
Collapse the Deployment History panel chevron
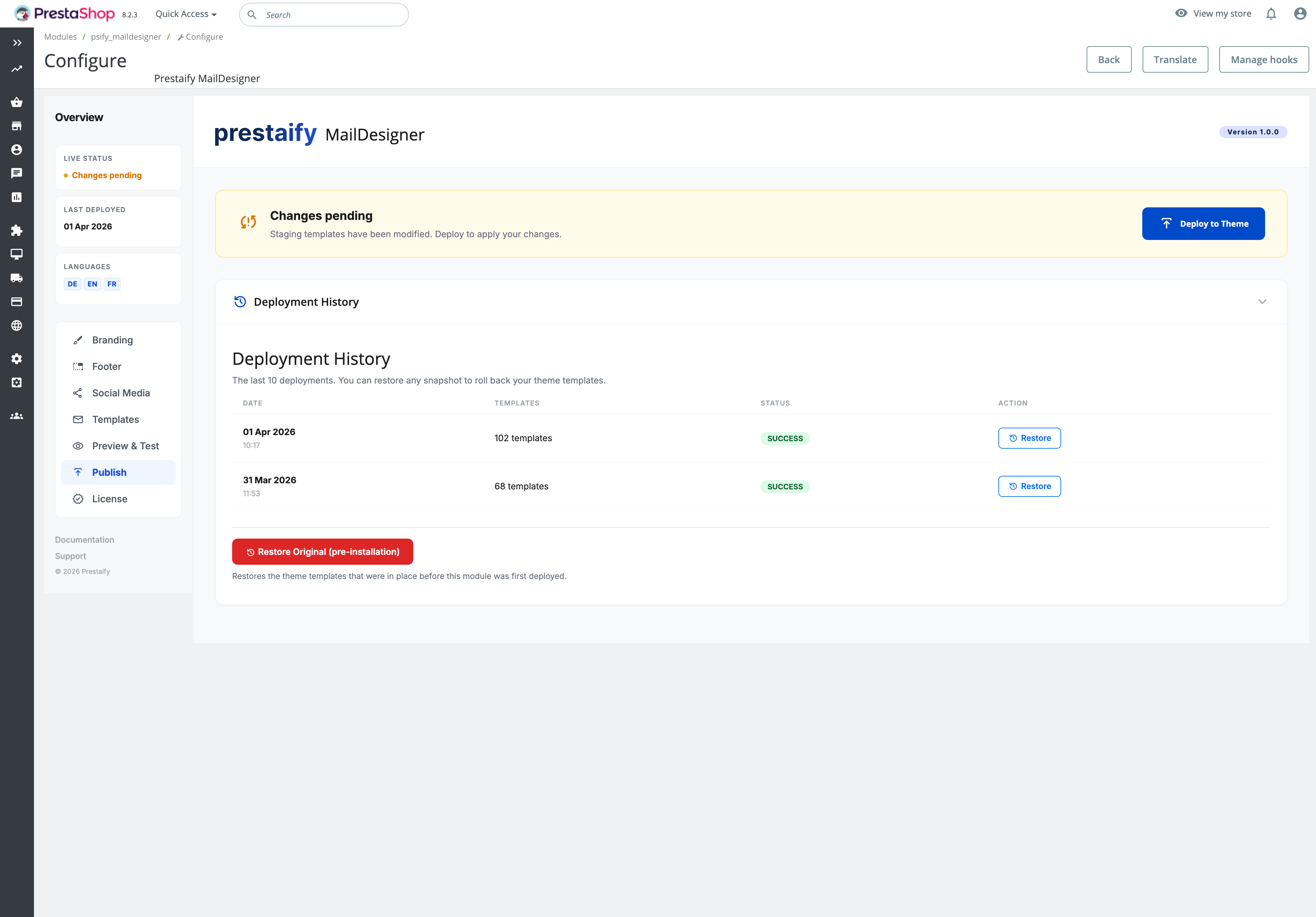(x=1262, y=302)
